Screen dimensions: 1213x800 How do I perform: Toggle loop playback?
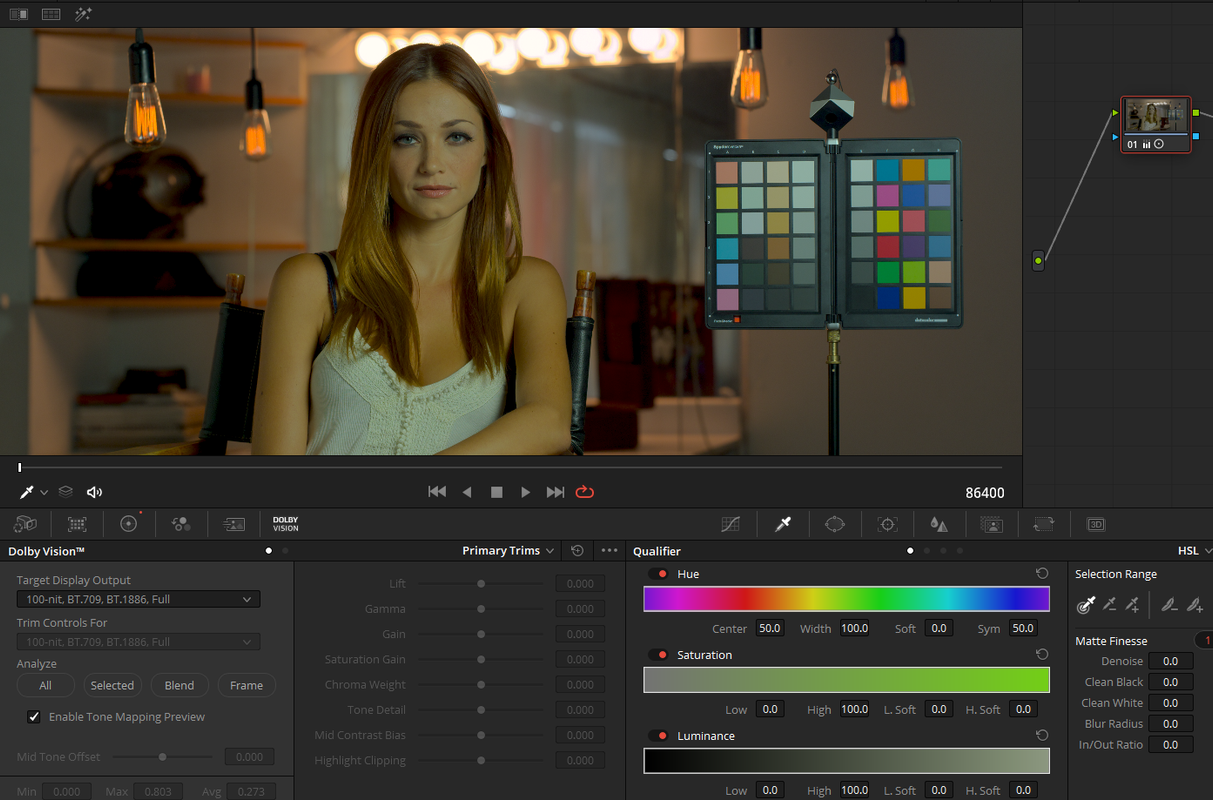coord(585,492)
